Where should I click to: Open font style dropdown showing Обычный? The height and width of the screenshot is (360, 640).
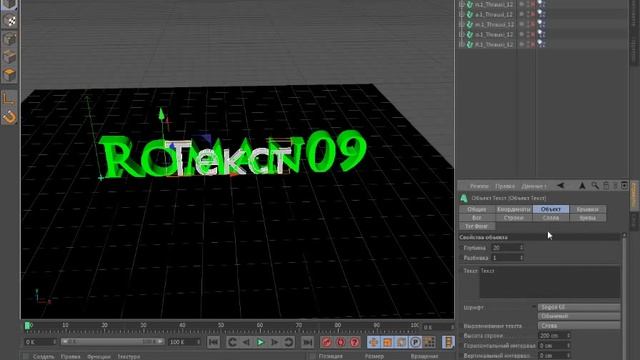click(x=579, y=316)
